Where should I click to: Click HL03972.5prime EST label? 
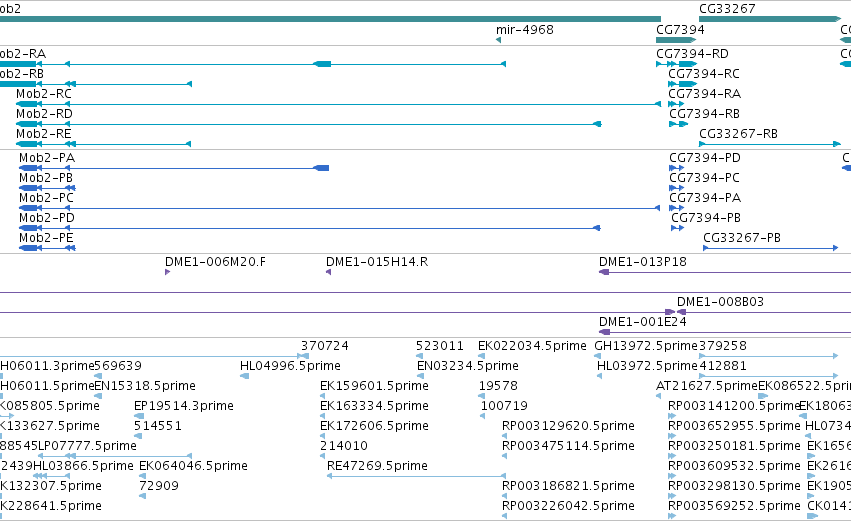(647, 366)
